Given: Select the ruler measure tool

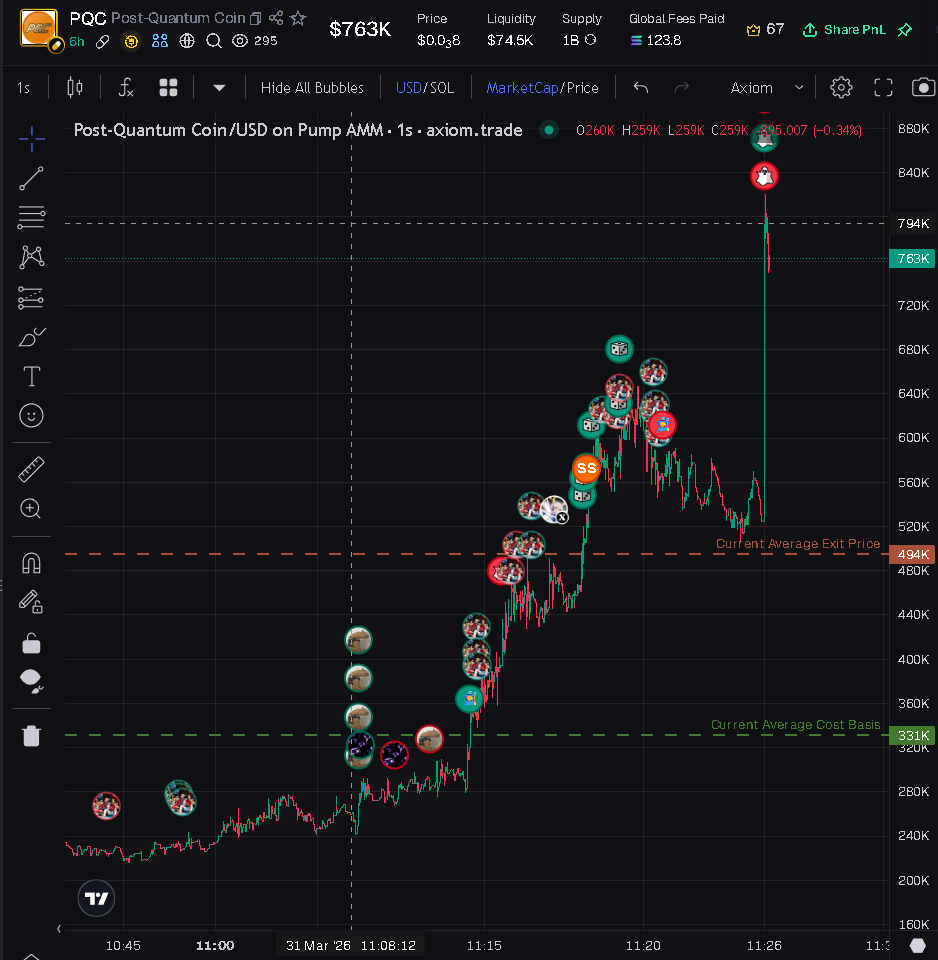Looking at the screenshot, I should tap(31, 470).
